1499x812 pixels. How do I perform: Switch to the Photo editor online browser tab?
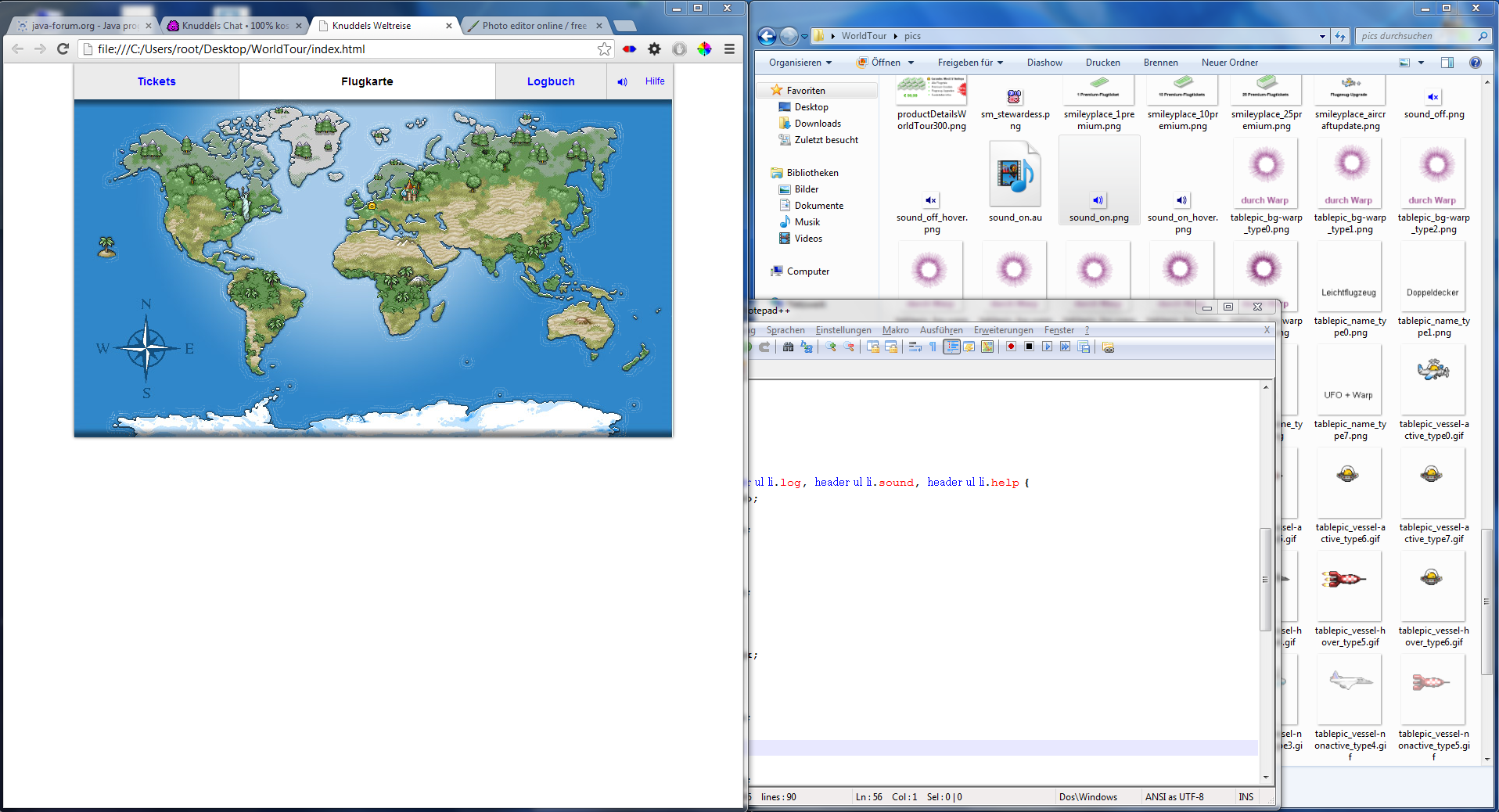click(534, 26)
